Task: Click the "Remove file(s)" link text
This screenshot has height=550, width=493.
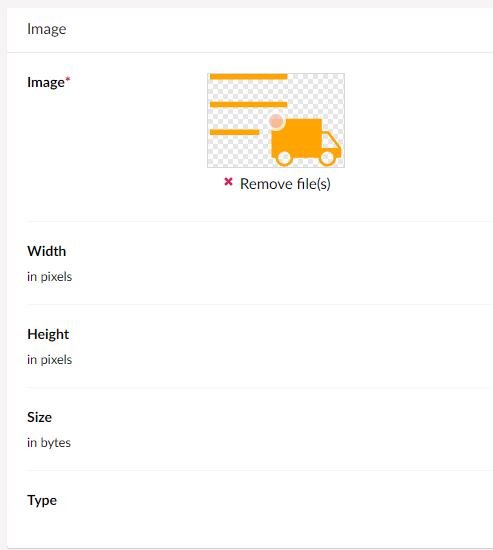Action: coord(285,184)
